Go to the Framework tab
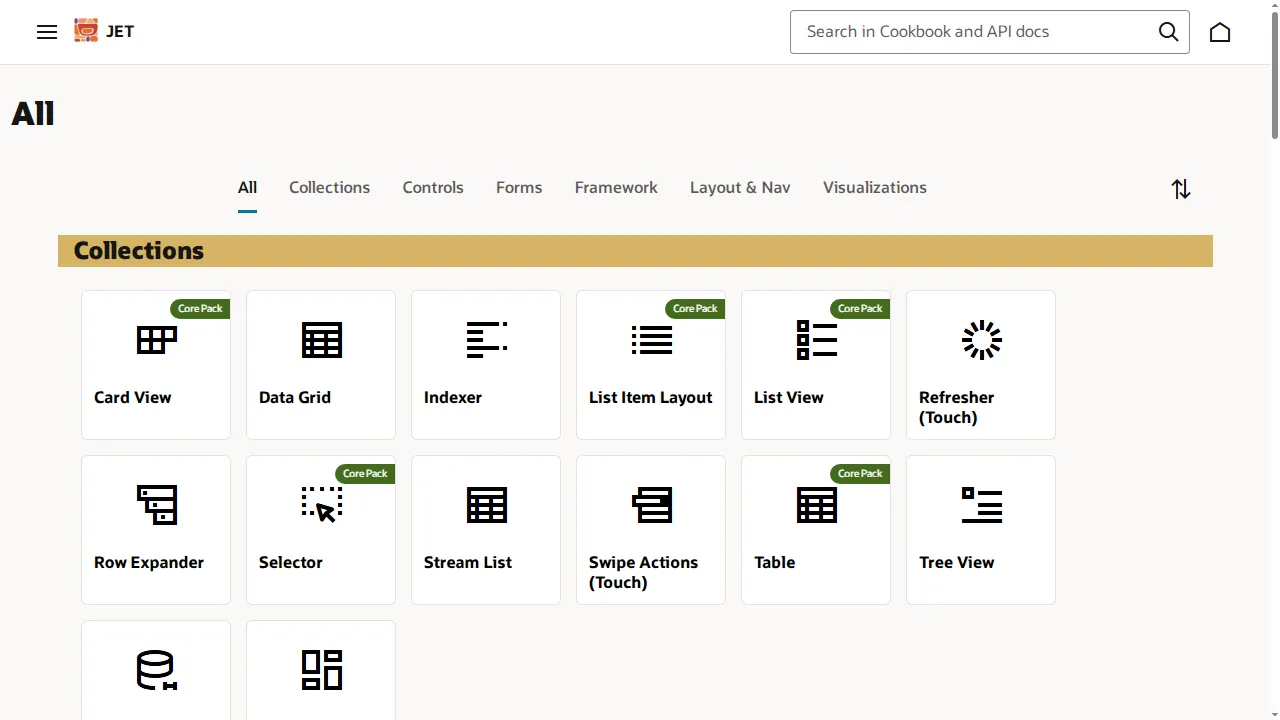Viewport: 1280px width, 720px height. tap(616, 188)
